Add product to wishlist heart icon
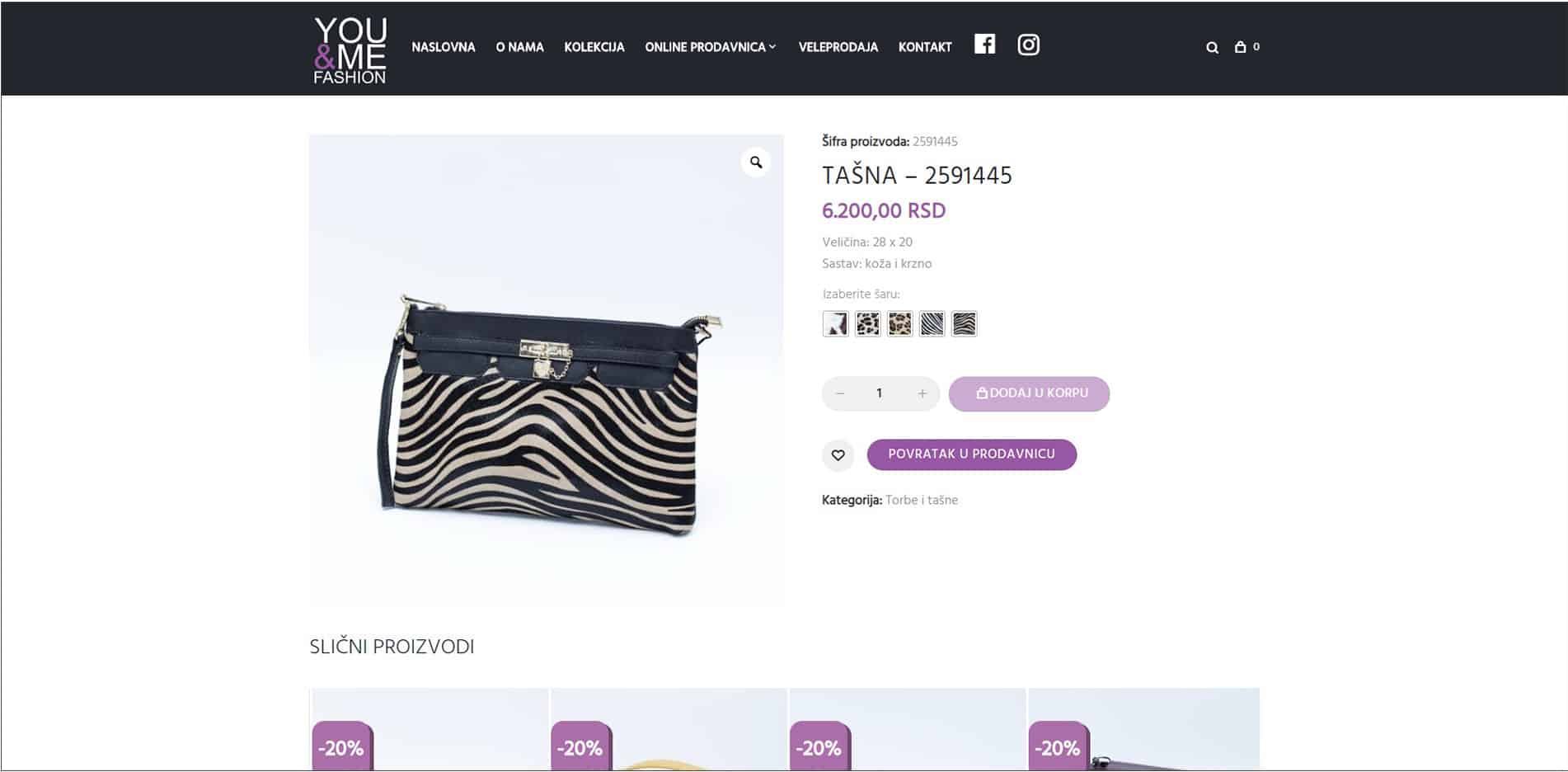Image resolution: width=1568 pixels, height=772 pixels. click(x=838, y=455)
